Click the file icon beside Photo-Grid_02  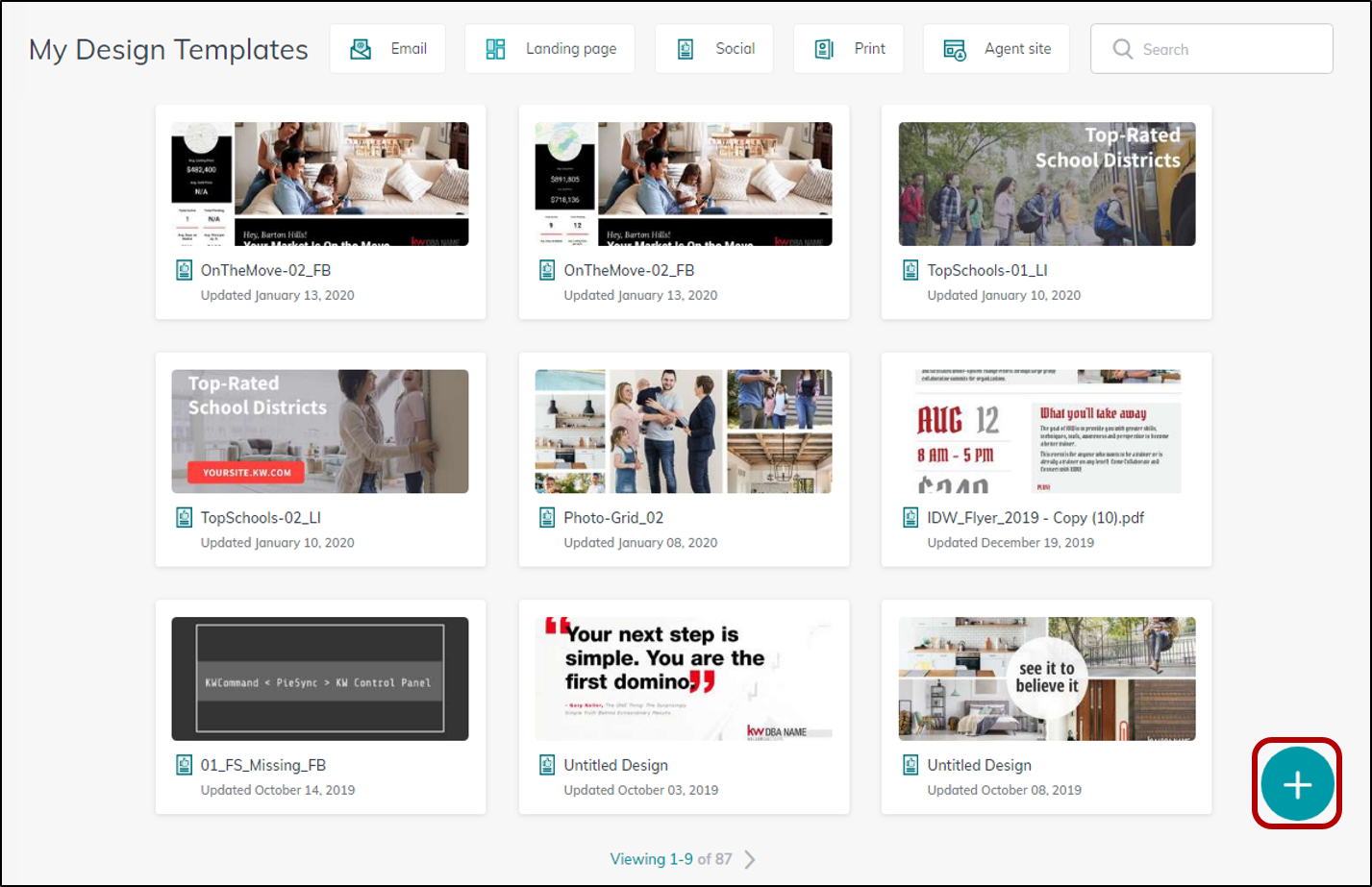pyautogui.click(x=547, y=517)
